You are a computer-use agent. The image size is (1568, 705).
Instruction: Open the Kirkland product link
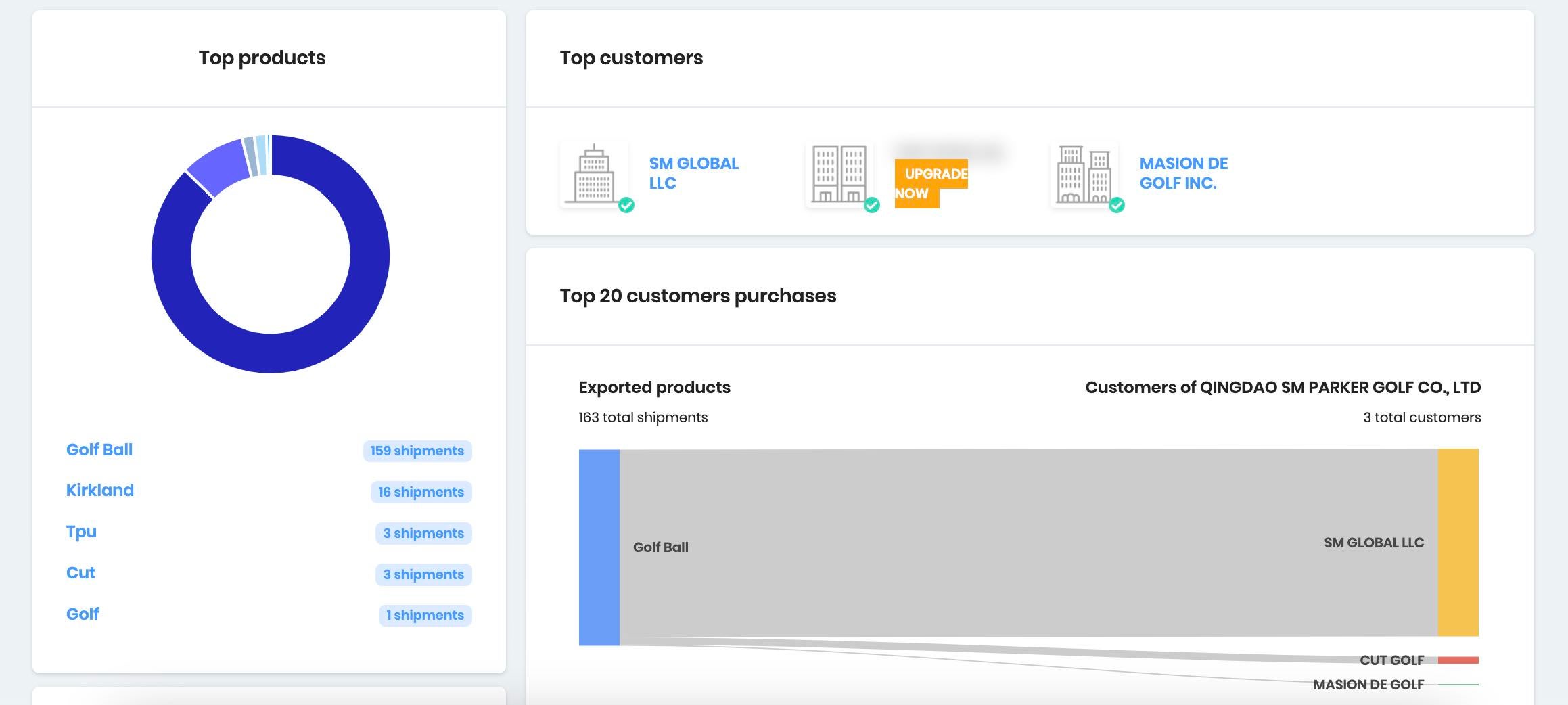pos(100,491)
